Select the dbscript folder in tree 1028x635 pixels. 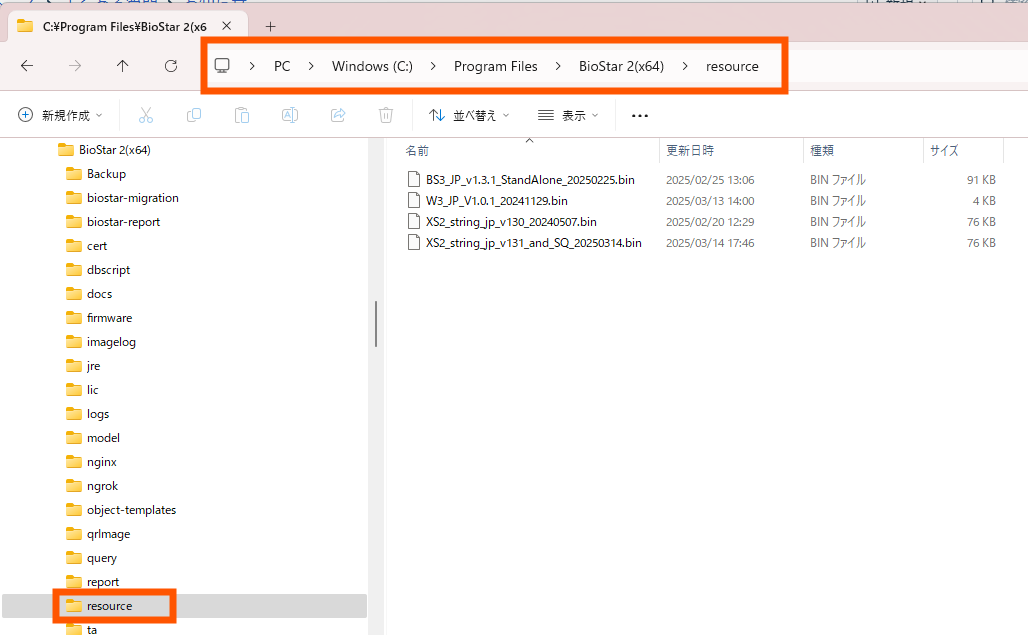pyautogui.click(x=108, y=270)
